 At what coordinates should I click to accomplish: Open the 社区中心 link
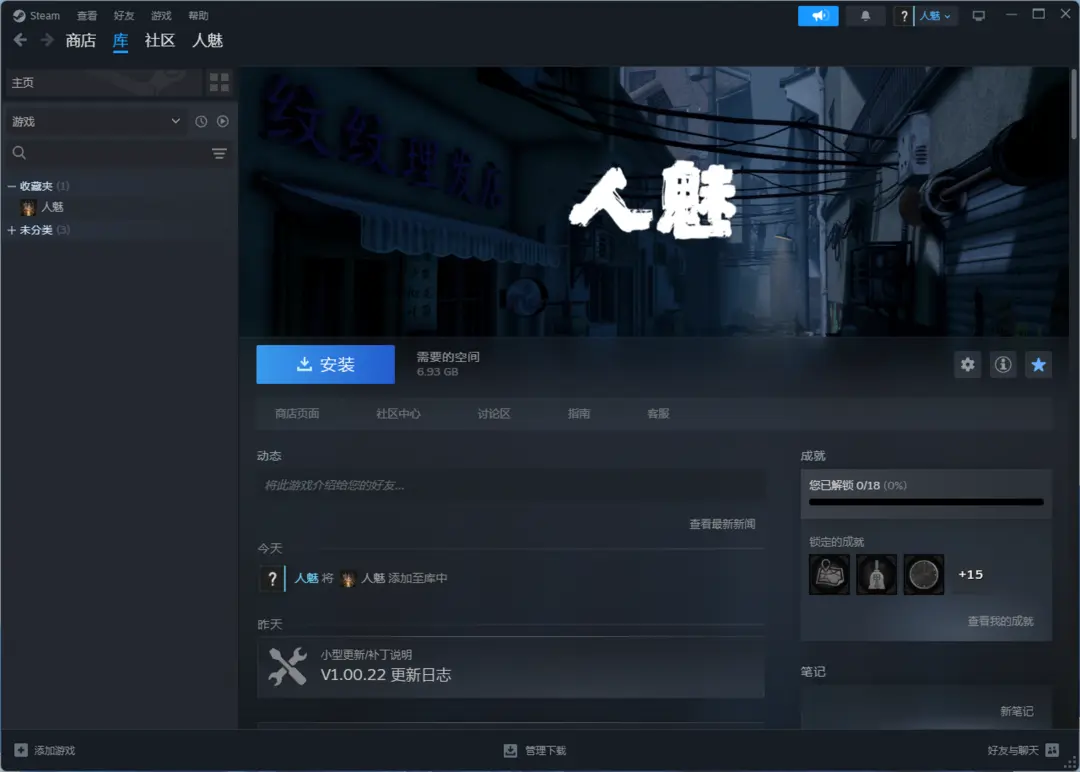(398, 413)
